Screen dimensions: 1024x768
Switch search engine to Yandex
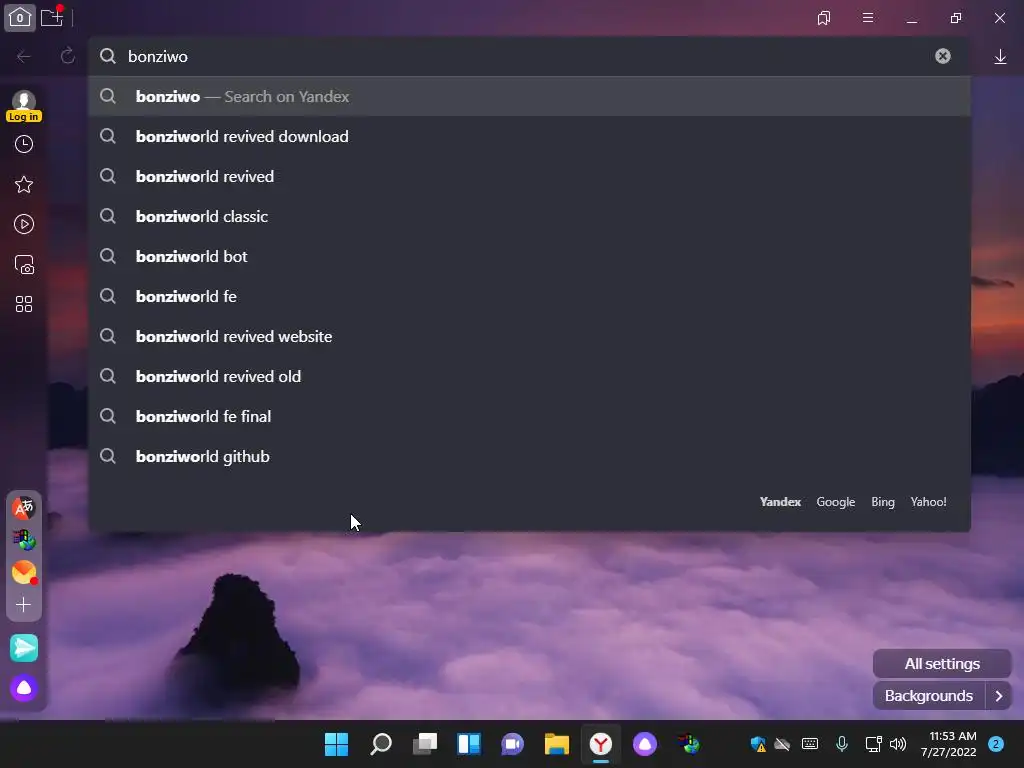coord(780,502)
